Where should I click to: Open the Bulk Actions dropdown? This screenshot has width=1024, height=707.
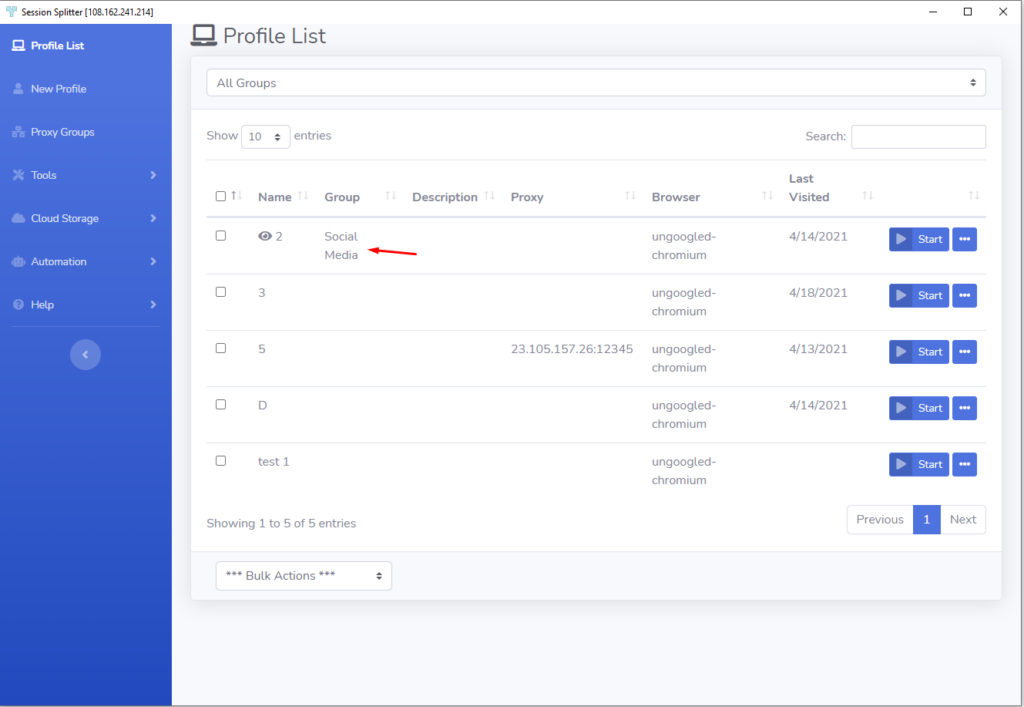(x=304, y=576)
